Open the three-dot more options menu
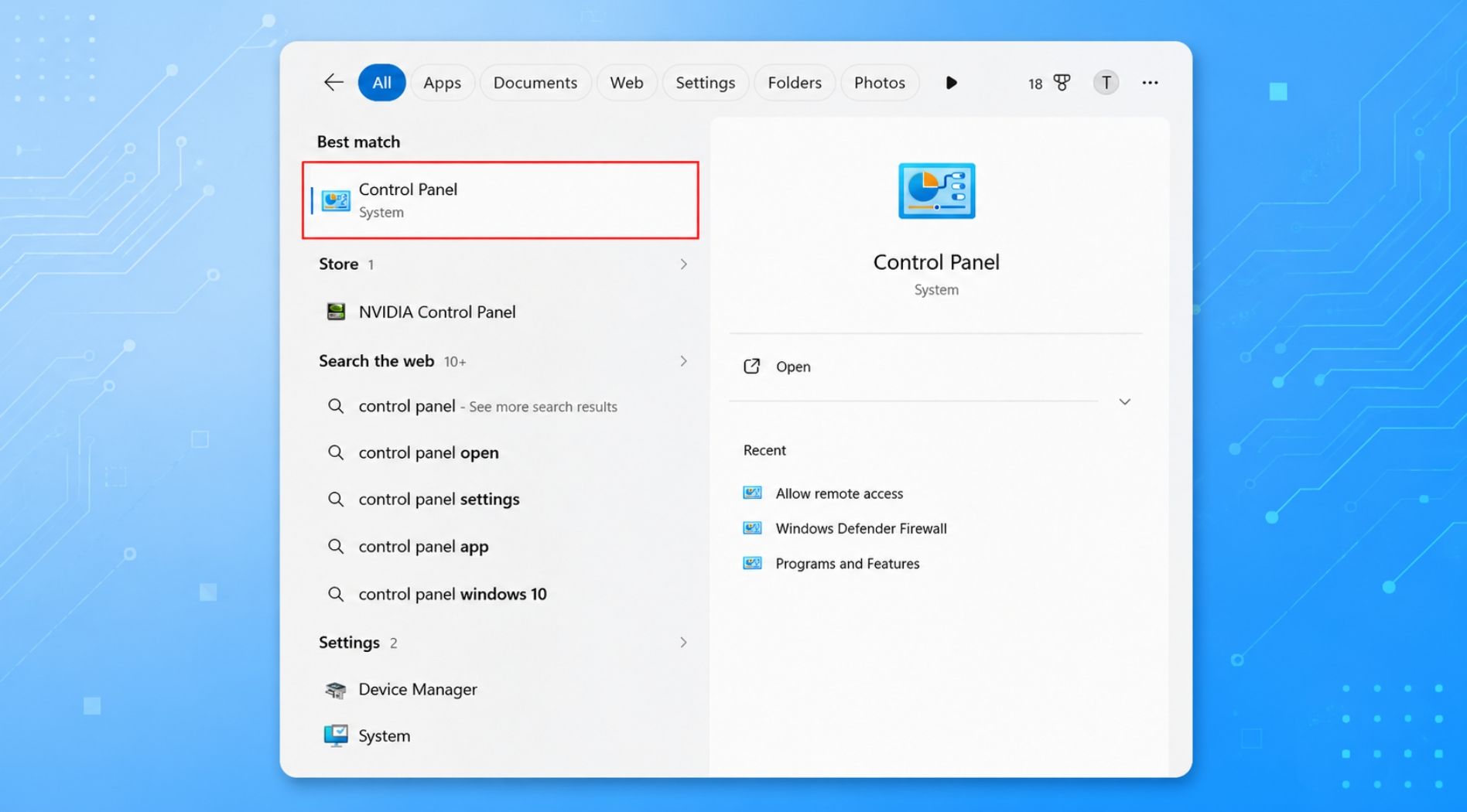The width and height of the screenshot is (1467, 812). coord(1150,83)
